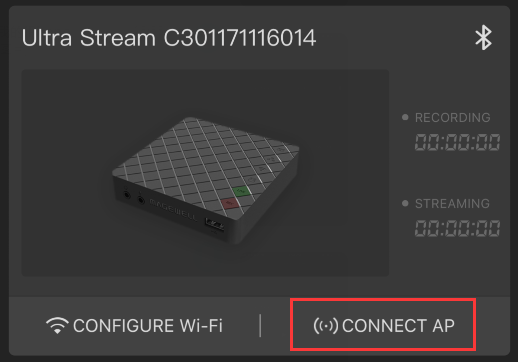Click the MAGEWELL logo on the device

[173, 210]
